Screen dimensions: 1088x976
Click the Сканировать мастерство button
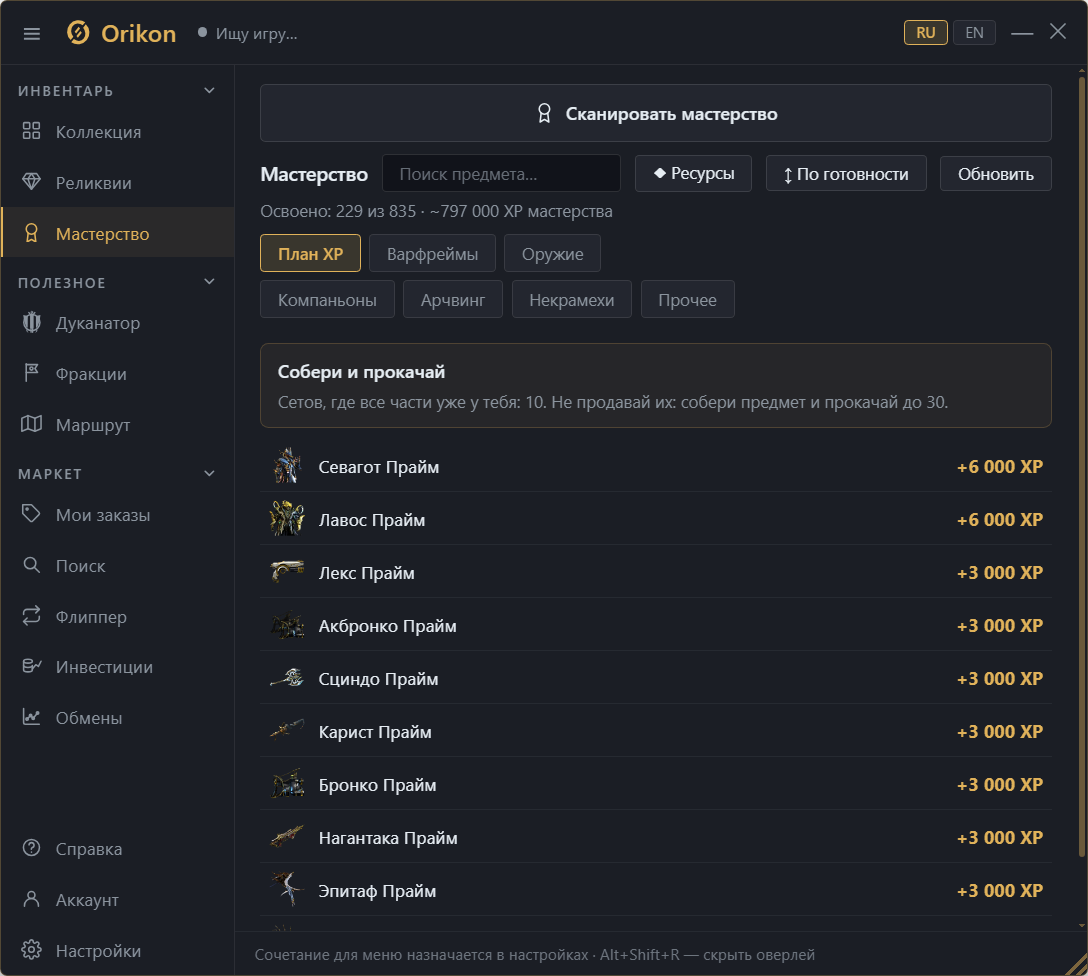(x=656, y=113)
